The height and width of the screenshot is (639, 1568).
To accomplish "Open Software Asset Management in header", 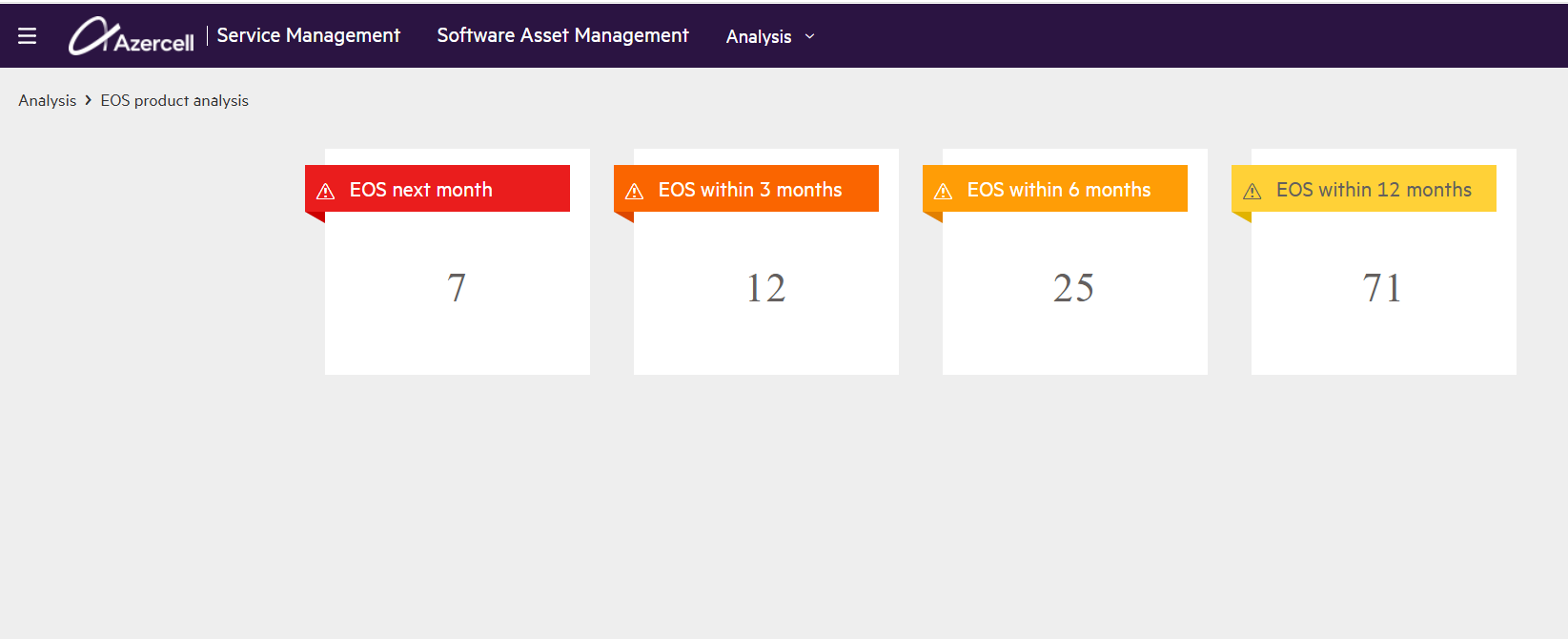I will [562, 35].
